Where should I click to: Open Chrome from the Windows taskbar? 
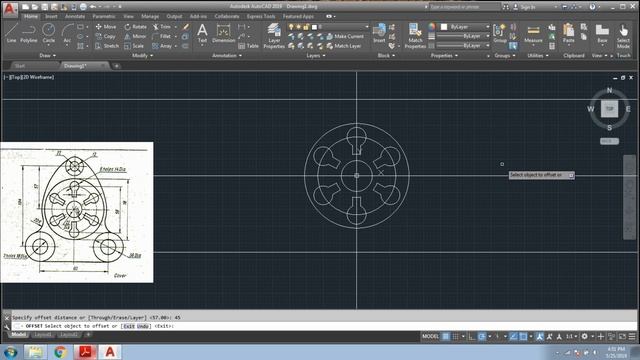(x=60, y=352)
